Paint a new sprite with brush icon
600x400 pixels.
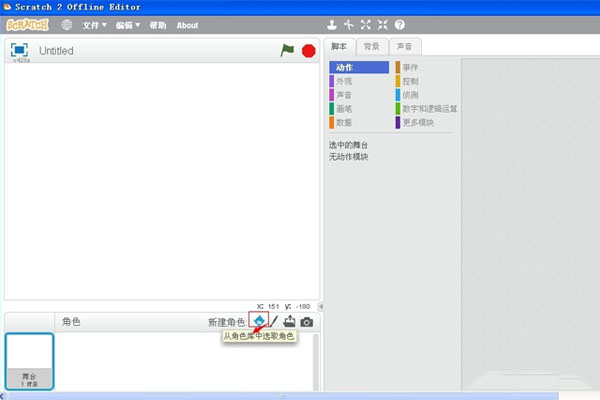point(274,321)
